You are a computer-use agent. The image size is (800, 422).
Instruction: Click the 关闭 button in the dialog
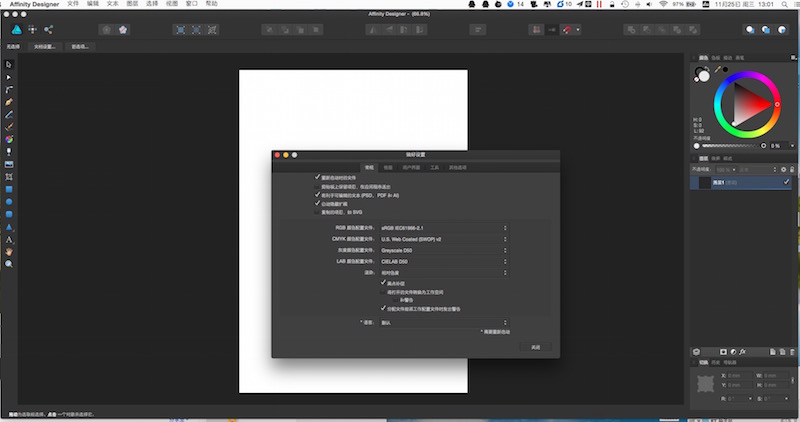coord(535,346)
